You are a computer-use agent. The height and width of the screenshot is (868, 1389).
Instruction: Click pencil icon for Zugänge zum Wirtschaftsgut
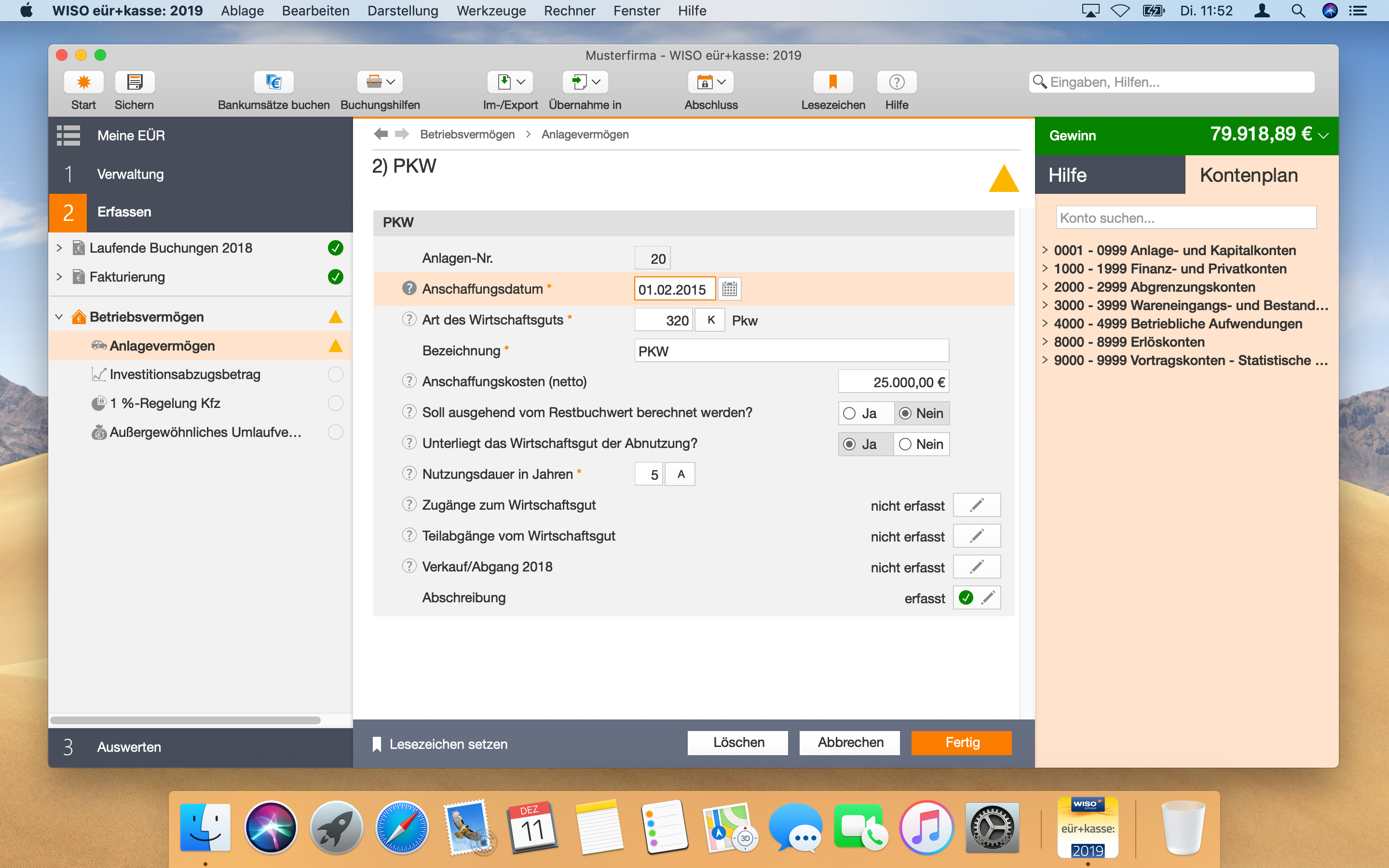(976, 505)
